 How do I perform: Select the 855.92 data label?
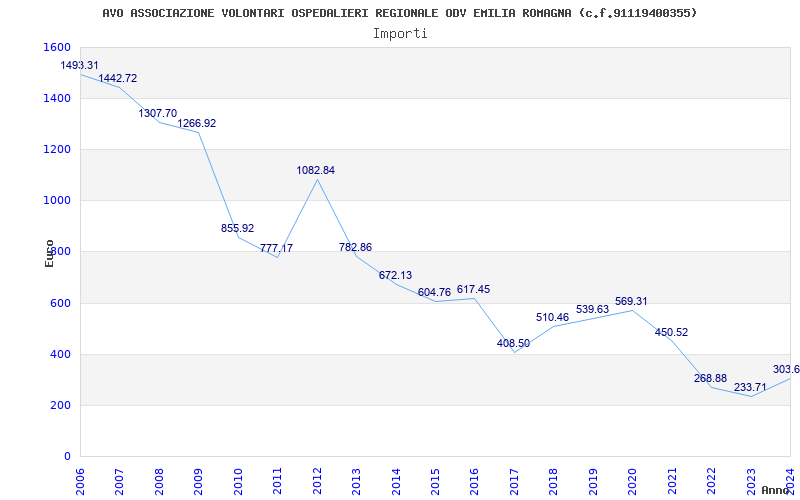[x=237, y=229]
